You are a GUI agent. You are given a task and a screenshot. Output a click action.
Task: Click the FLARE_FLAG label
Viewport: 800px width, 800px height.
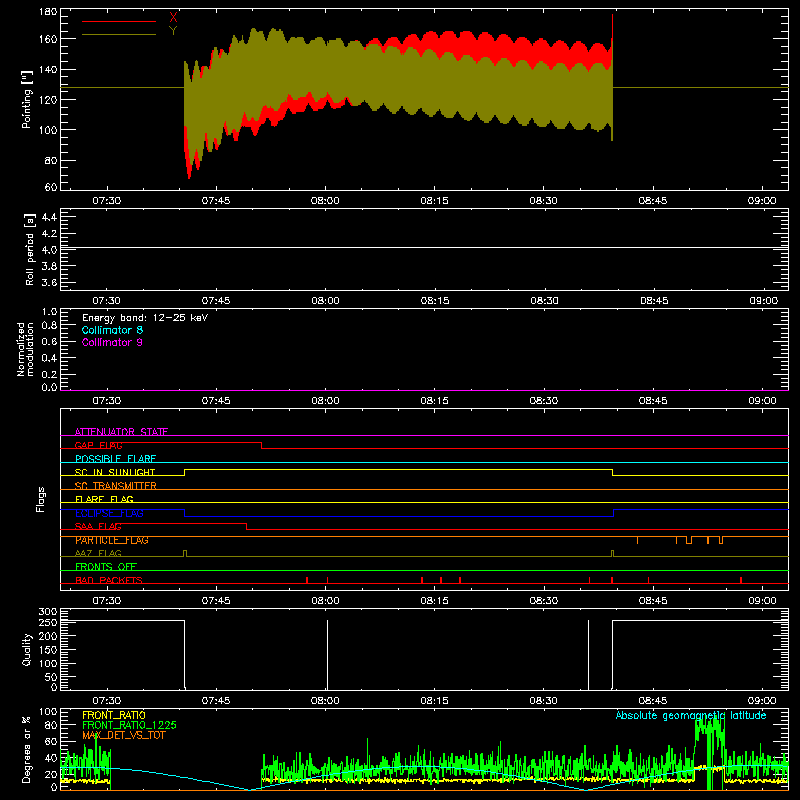pyautogui.click(x=104, y=499)
